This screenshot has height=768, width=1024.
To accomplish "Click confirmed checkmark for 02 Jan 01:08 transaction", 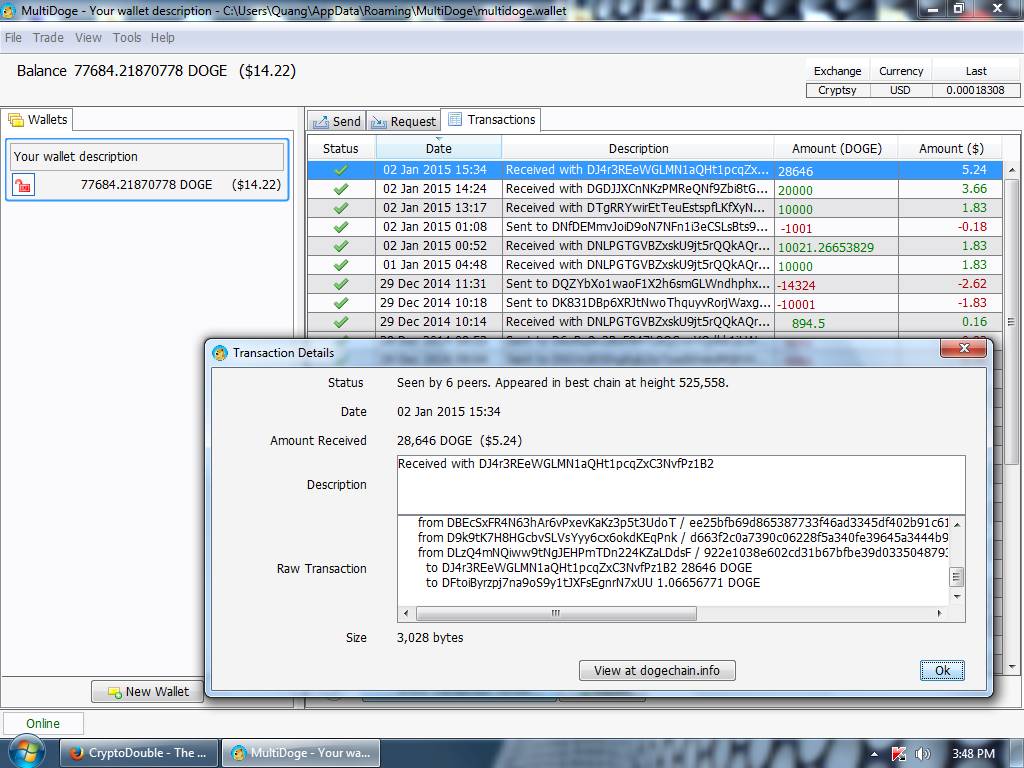I will point(341,227).
